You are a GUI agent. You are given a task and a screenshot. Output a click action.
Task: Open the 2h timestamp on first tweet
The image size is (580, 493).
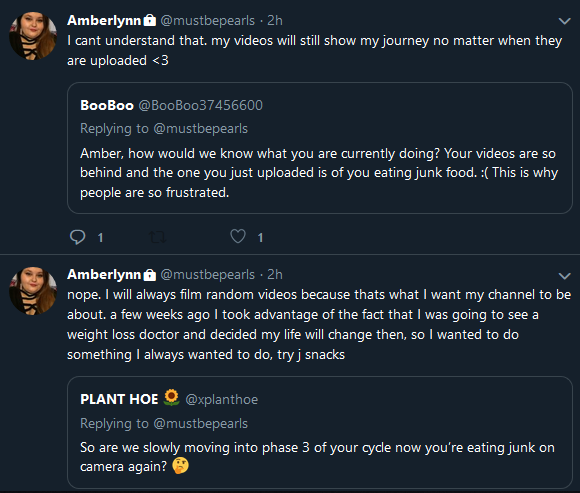tap(275, 21)
